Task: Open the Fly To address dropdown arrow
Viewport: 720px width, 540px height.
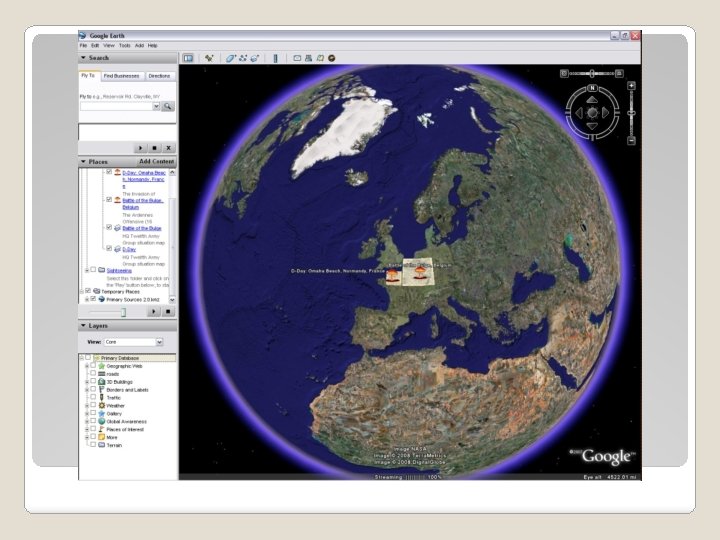Action: [x=156, y=106]
